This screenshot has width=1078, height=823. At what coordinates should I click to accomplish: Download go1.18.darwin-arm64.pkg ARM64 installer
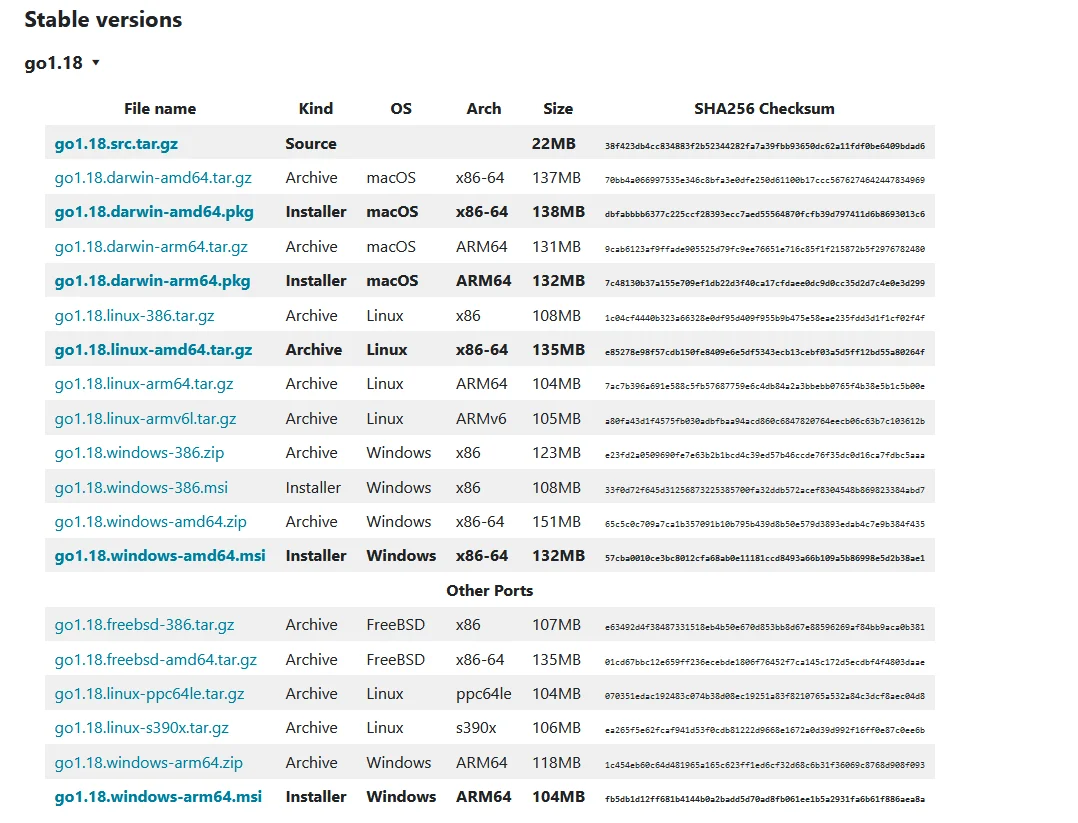152,281
